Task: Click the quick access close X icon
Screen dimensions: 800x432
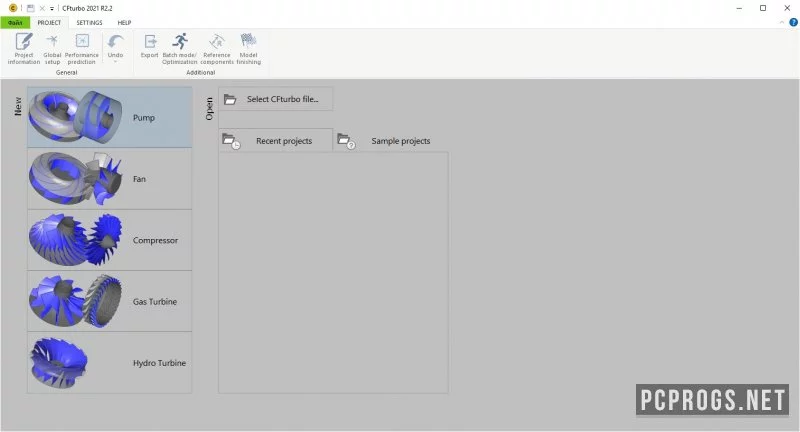Action: 42,8
